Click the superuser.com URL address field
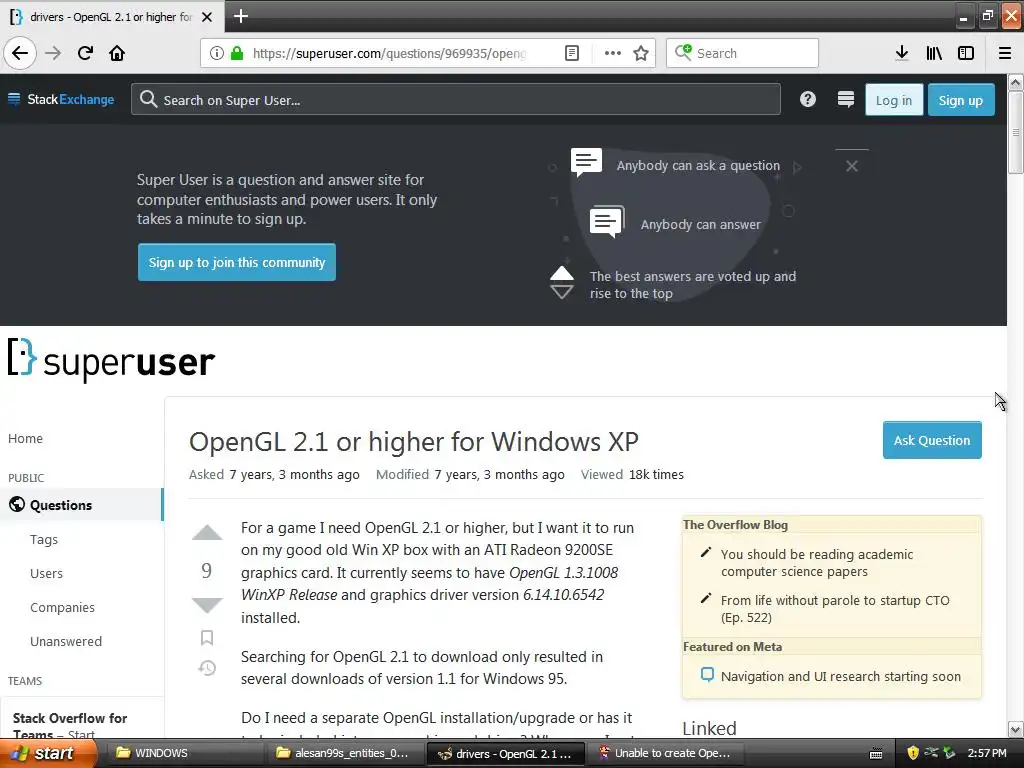Screen dimensions: 1024x768 [x=389, y=53]
